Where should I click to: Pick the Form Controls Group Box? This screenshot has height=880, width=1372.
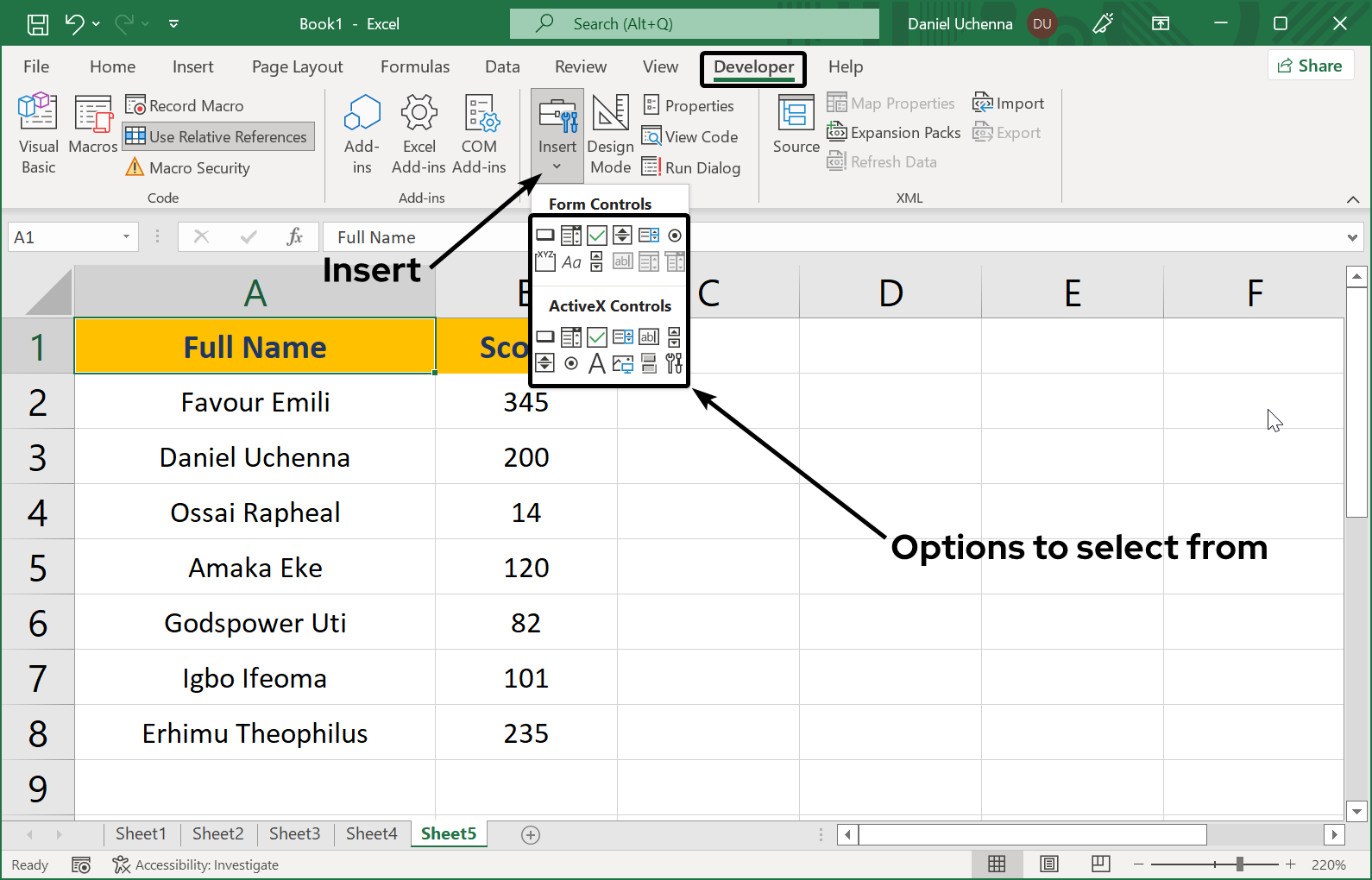[545, 261]
